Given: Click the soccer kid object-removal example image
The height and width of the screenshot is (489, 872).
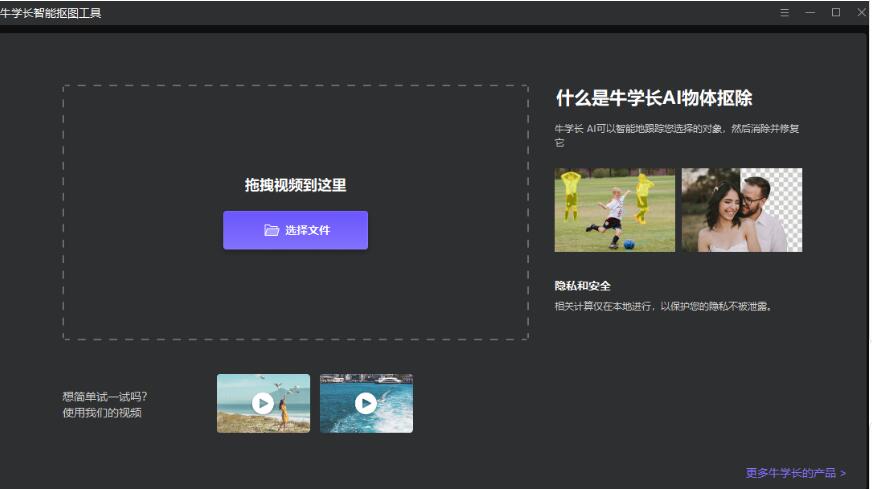Looking at the screenshot, I should pyautogui.click(x=615, y=210).
